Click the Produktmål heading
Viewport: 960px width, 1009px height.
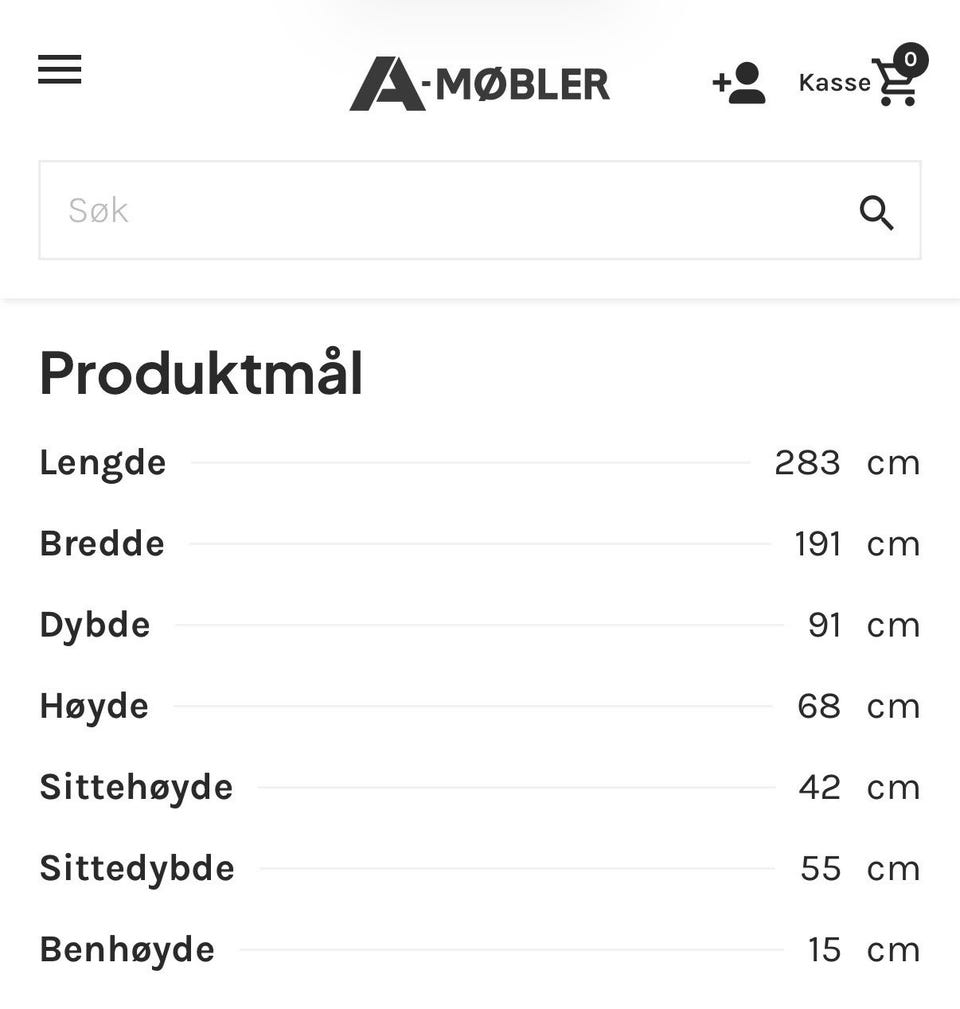[201, 374]
